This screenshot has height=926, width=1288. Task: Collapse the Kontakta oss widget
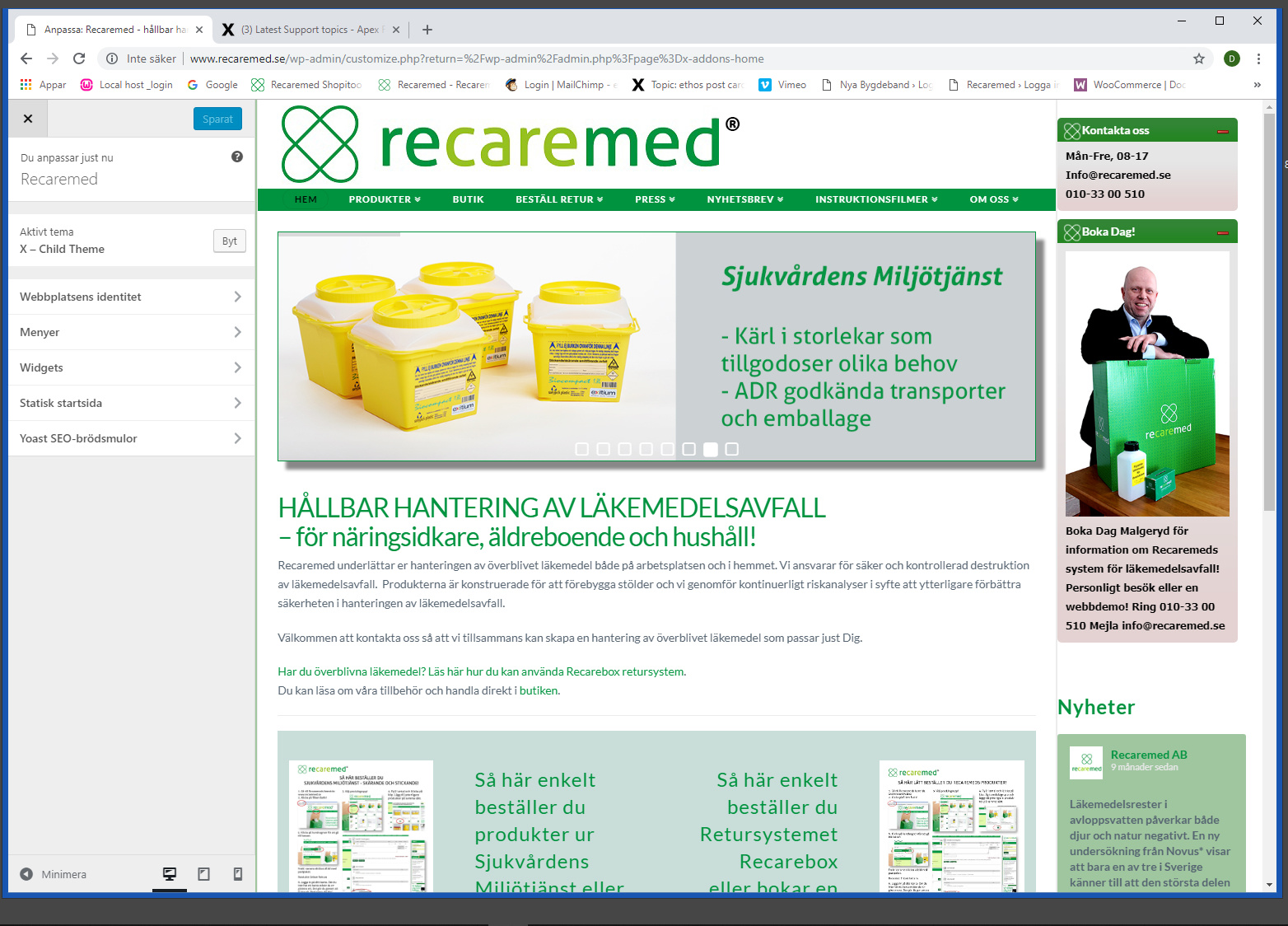(x=1223, y=131)
